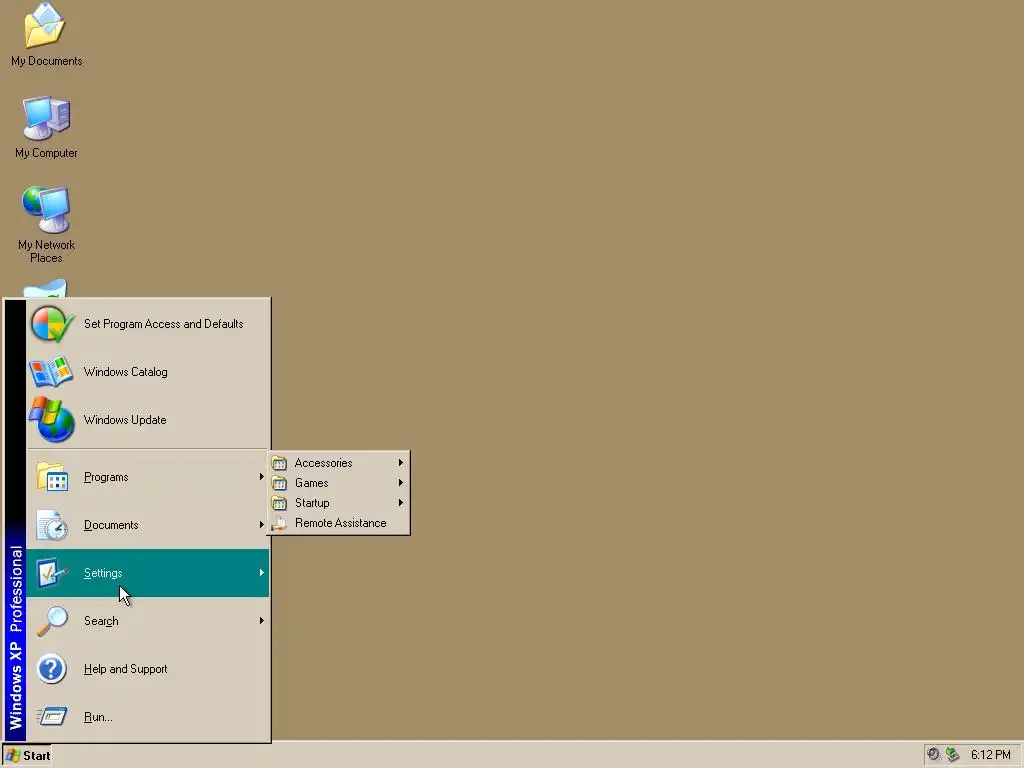Screen dimensions: 1024x768
Task: Click the Games folder icon in submenu
Action: point(280,483)
